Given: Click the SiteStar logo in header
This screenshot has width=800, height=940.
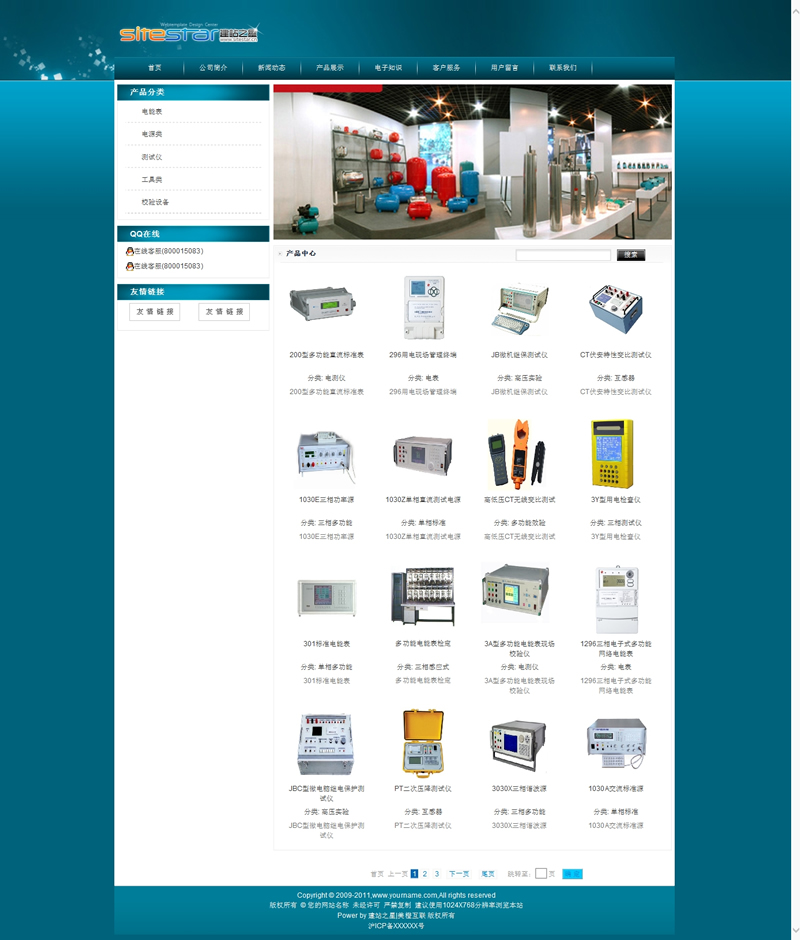Looking at the screenshot, I should click(187, 35).
